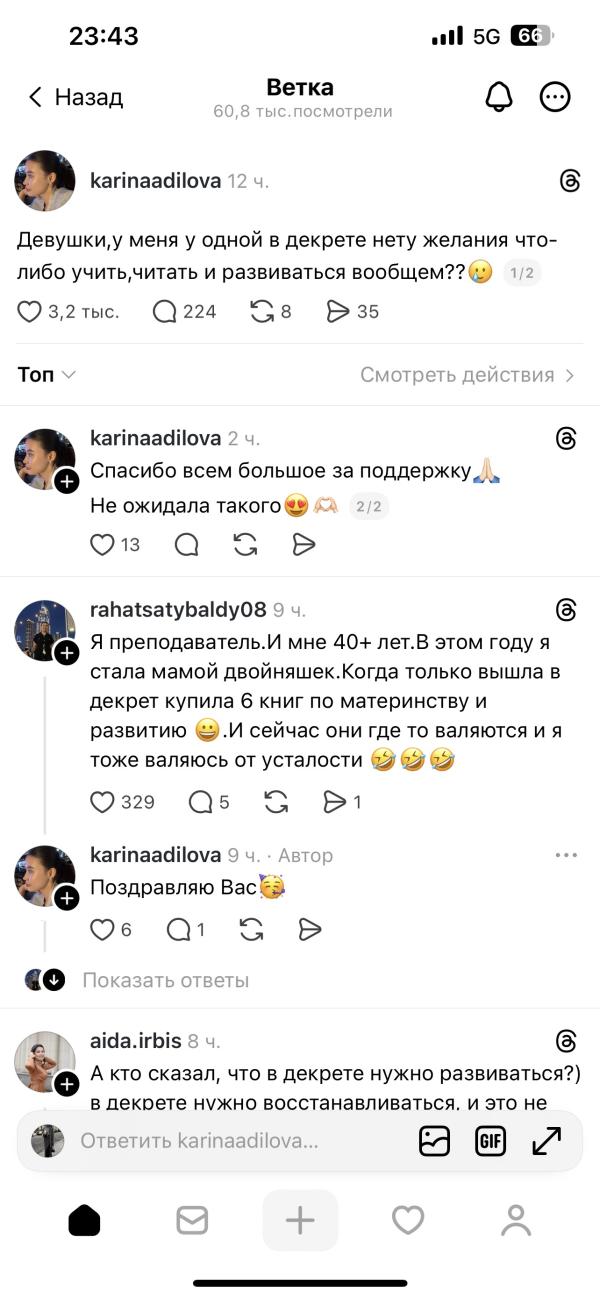Screen dimensions: 600x1297
Task: Like rahatsatybaldy08's comment with 329 likes
Action: [x=103, y=801]
